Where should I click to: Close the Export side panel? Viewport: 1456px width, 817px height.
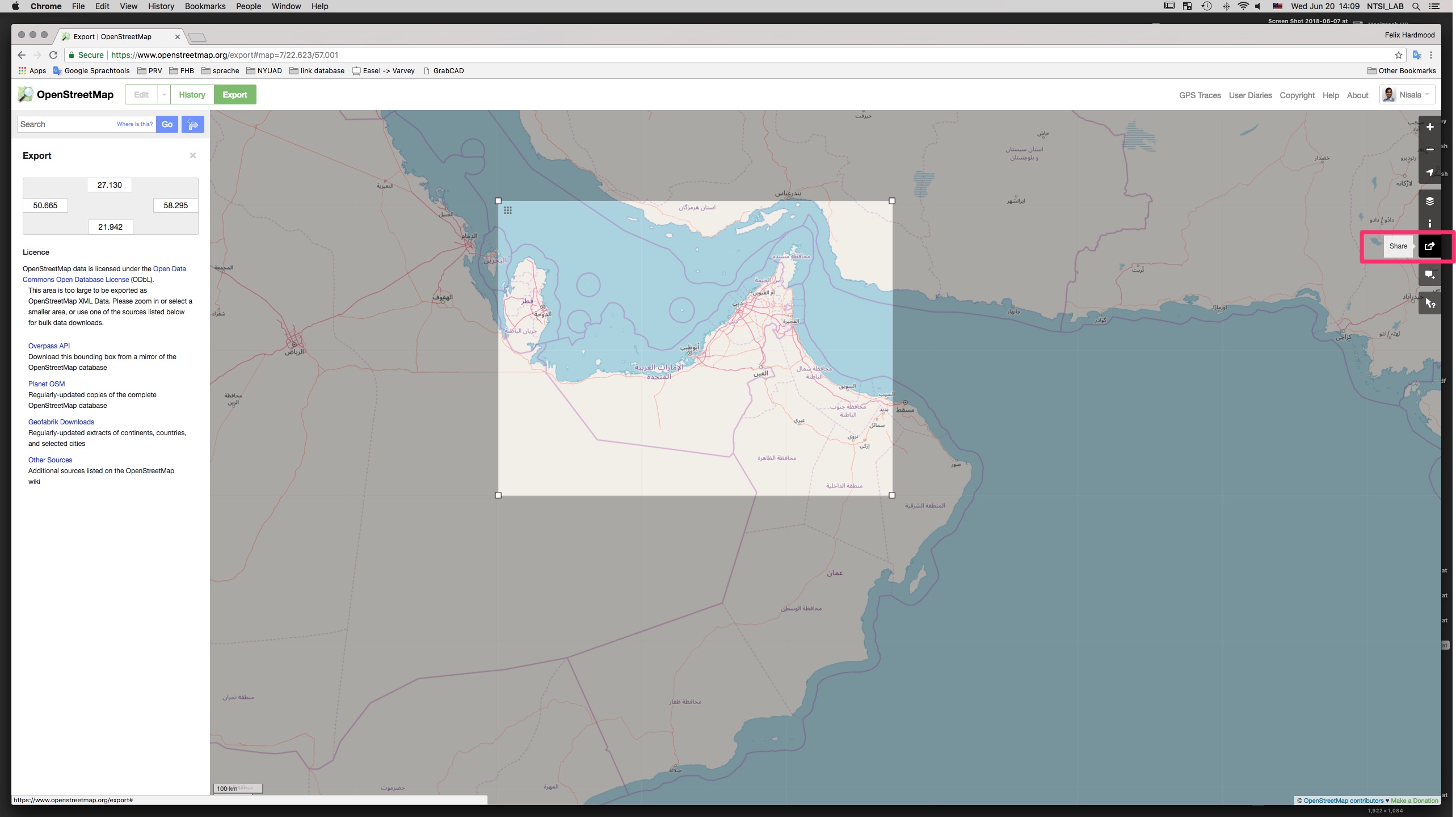click(193, 155)
